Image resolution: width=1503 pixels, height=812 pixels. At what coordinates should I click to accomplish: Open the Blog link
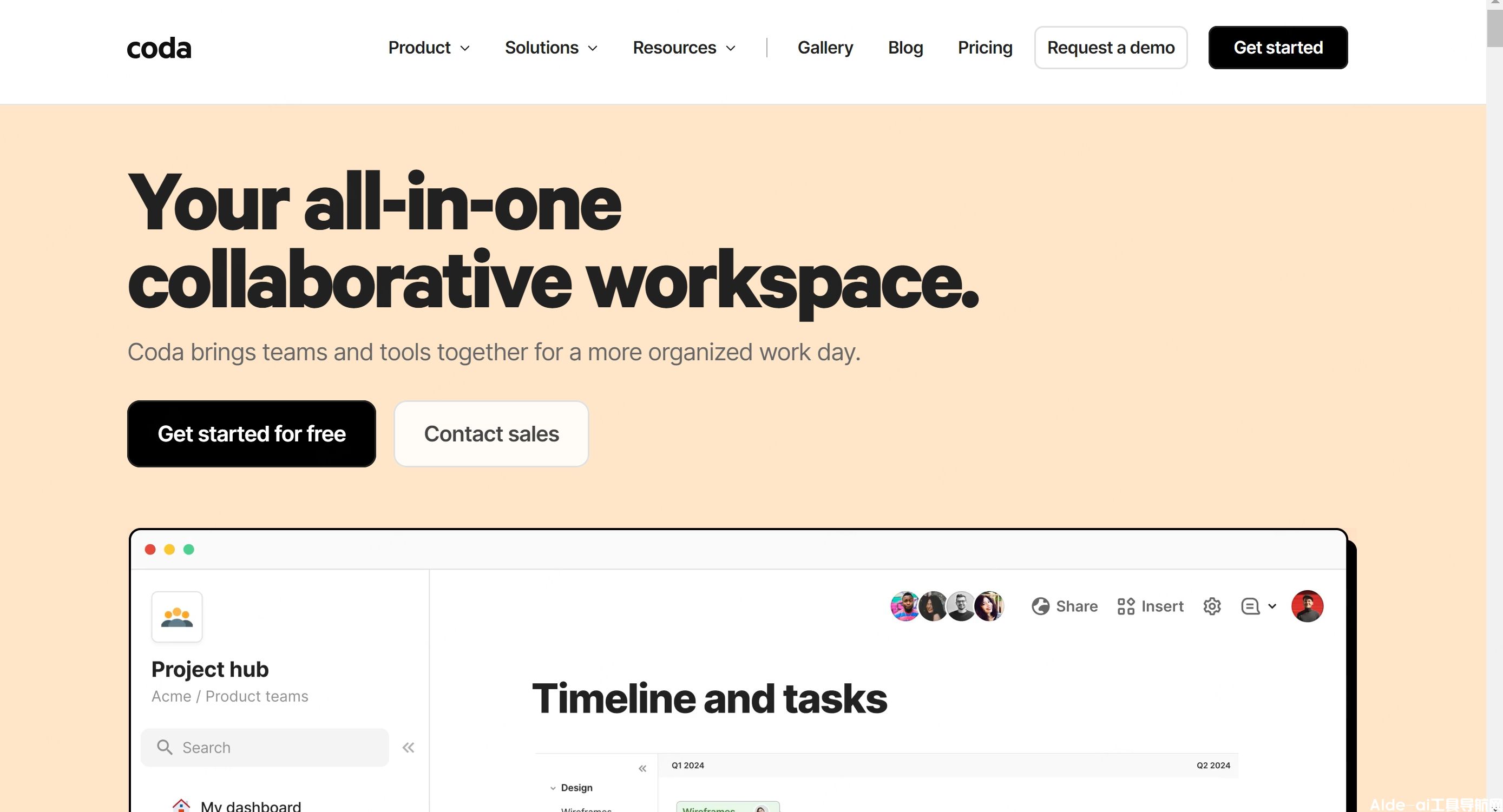905,48
